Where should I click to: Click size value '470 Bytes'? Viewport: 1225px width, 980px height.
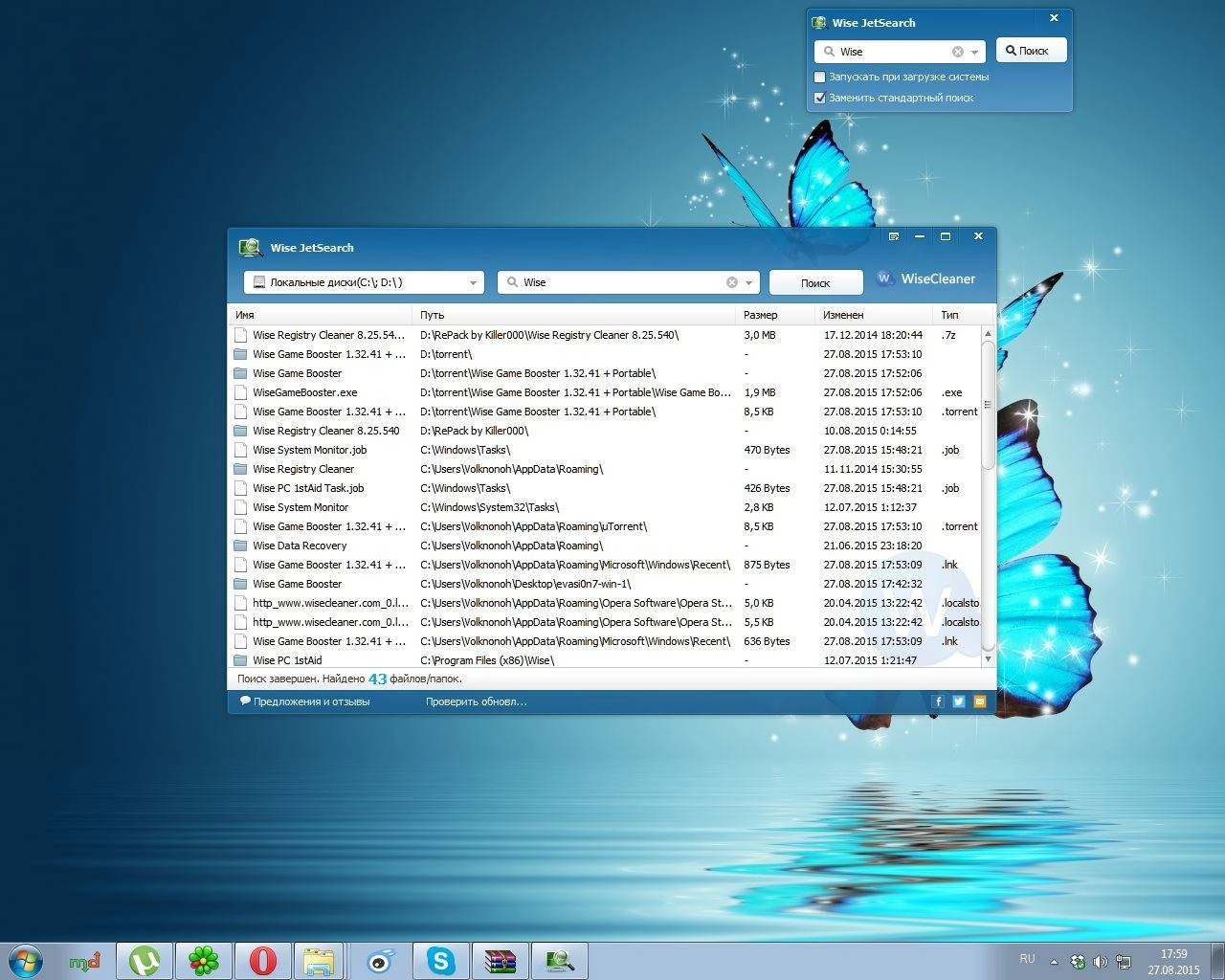click(x=767, y=450)
